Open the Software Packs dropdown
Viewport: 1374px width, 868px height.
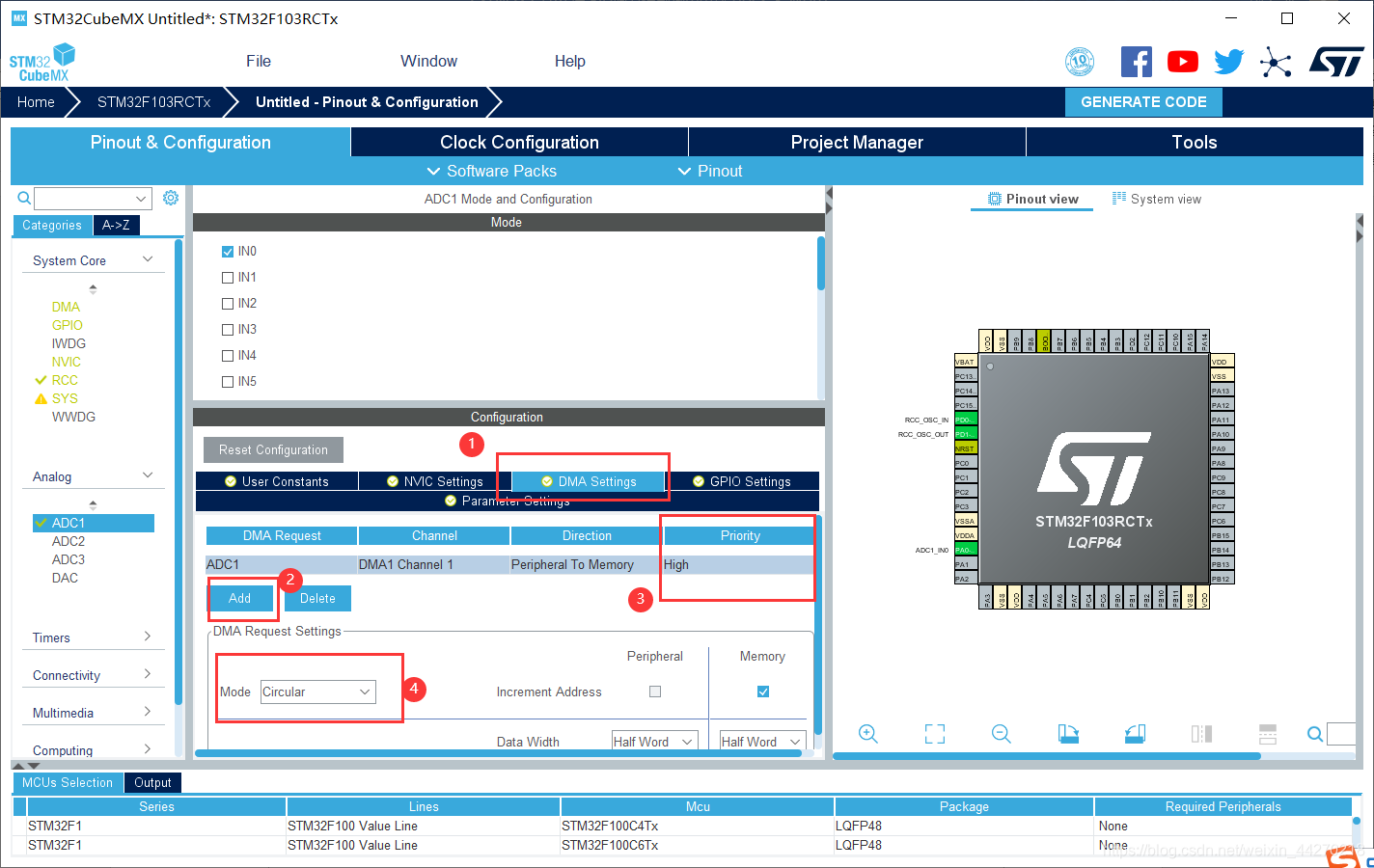click(492, 171)
